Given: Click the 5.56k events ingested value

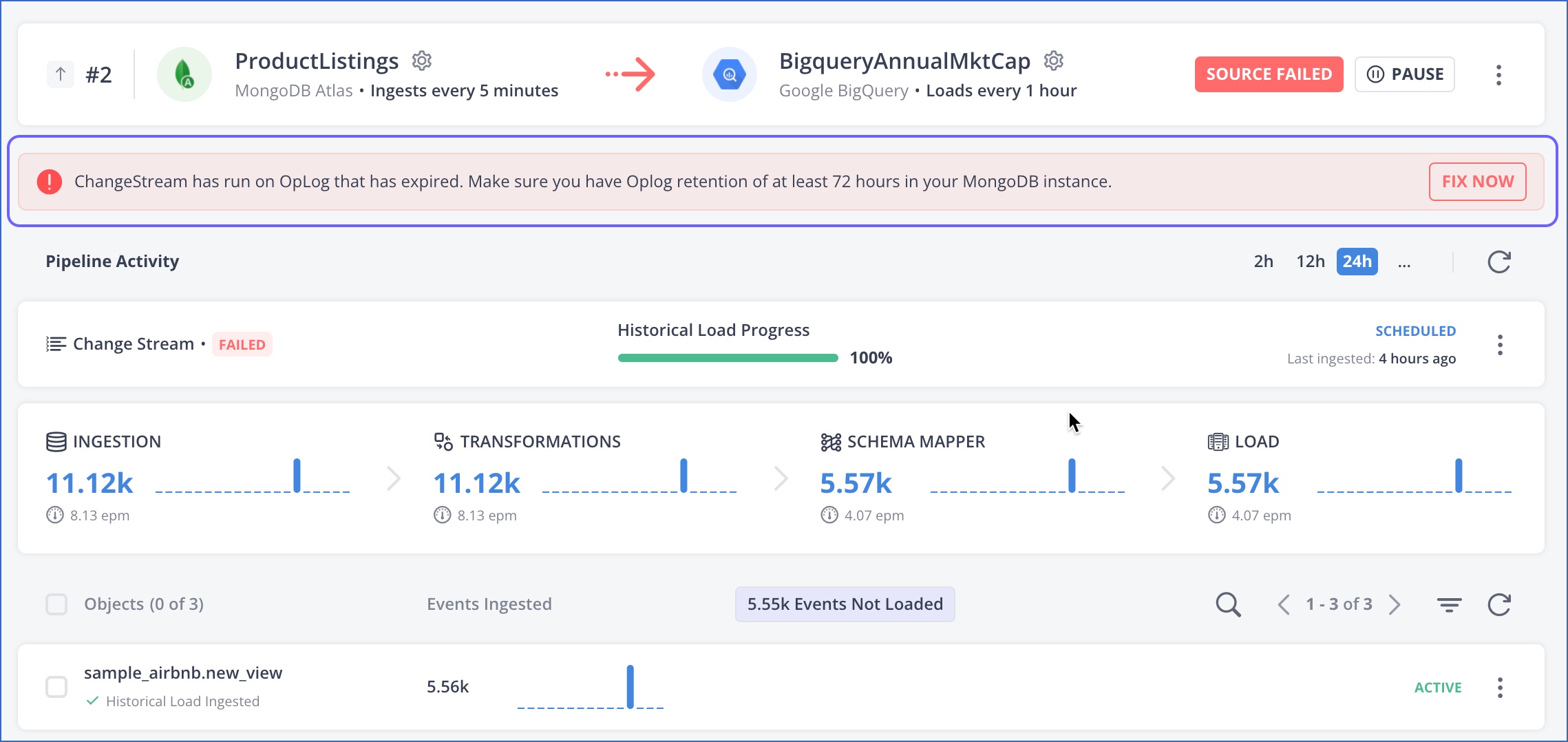Looking at the screenshot, I should pyautogui.click(x=447, y=687).
